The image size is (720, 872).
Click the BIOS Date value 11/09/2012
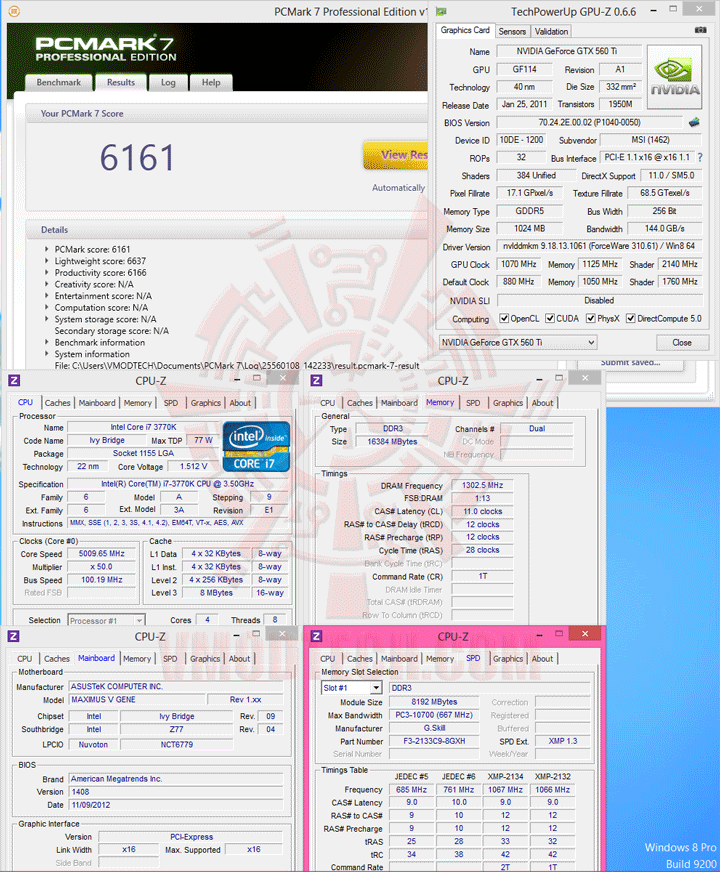[176, 805]
